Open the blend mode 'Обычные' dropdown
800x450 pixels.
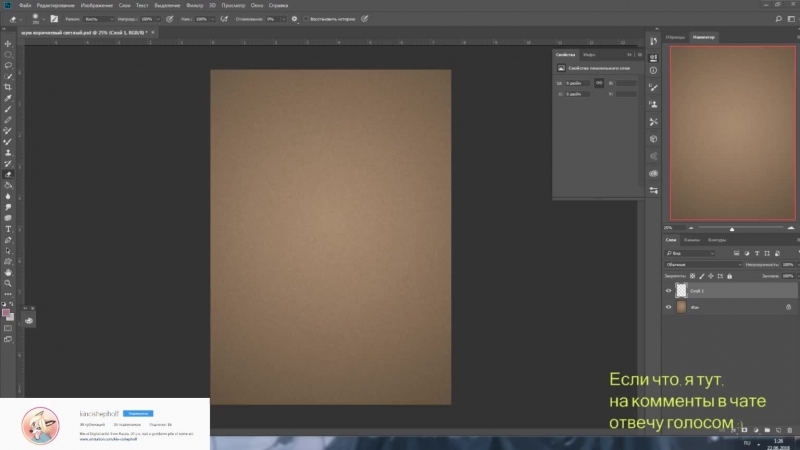coord(703,264)
